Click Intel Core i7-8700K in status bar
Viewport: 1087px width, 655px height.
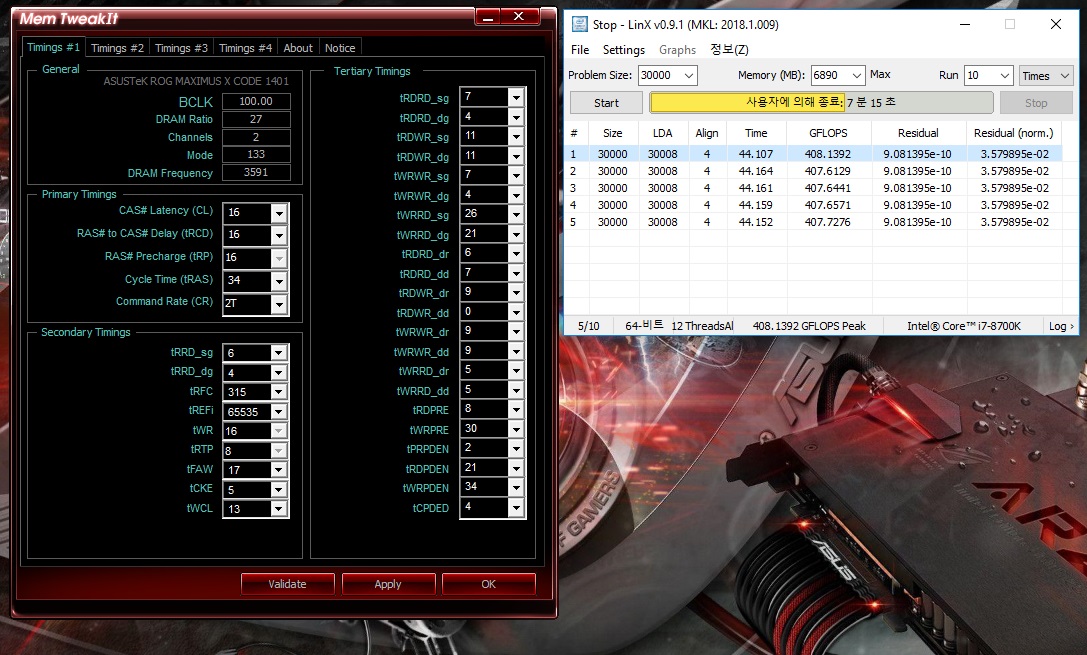pyautogui.click(x=964, y=326)
